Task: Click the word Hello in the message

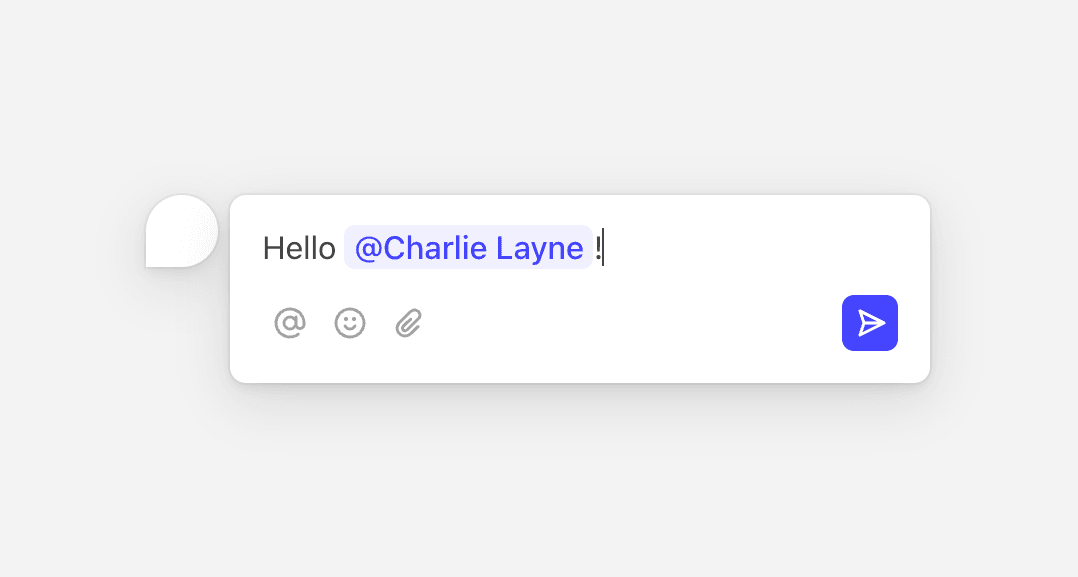Action: pos(298,248)
